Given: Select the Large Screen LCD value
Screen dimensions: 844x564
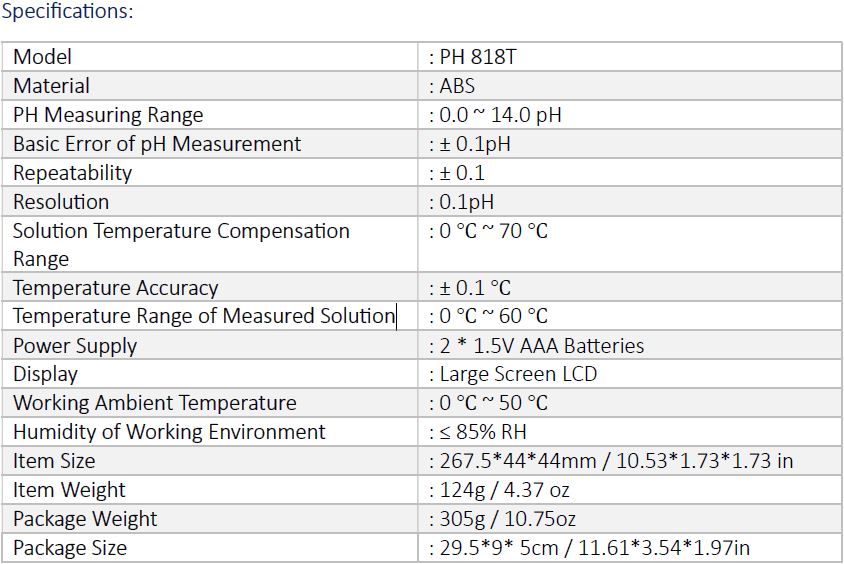Looking at the screenshot, I should [x=518, y=374].
